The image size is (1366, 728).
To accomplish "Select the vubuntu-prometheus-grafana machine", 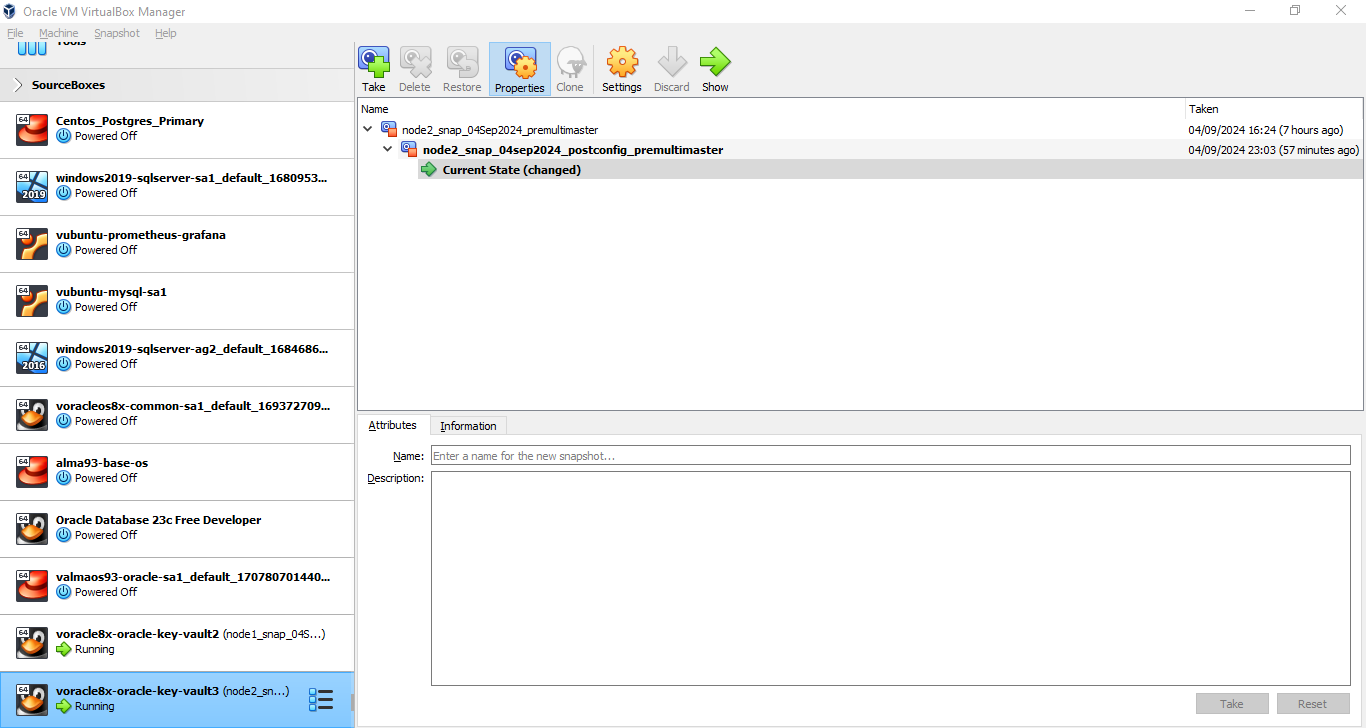I will tap(177, 243).
